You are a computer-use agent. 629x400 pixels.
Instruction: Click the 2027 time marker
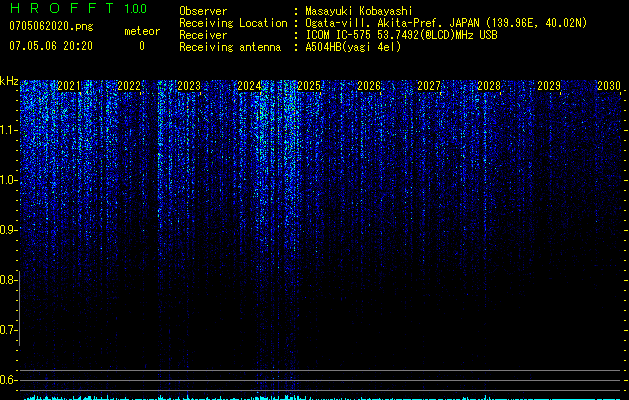[429, 86]
